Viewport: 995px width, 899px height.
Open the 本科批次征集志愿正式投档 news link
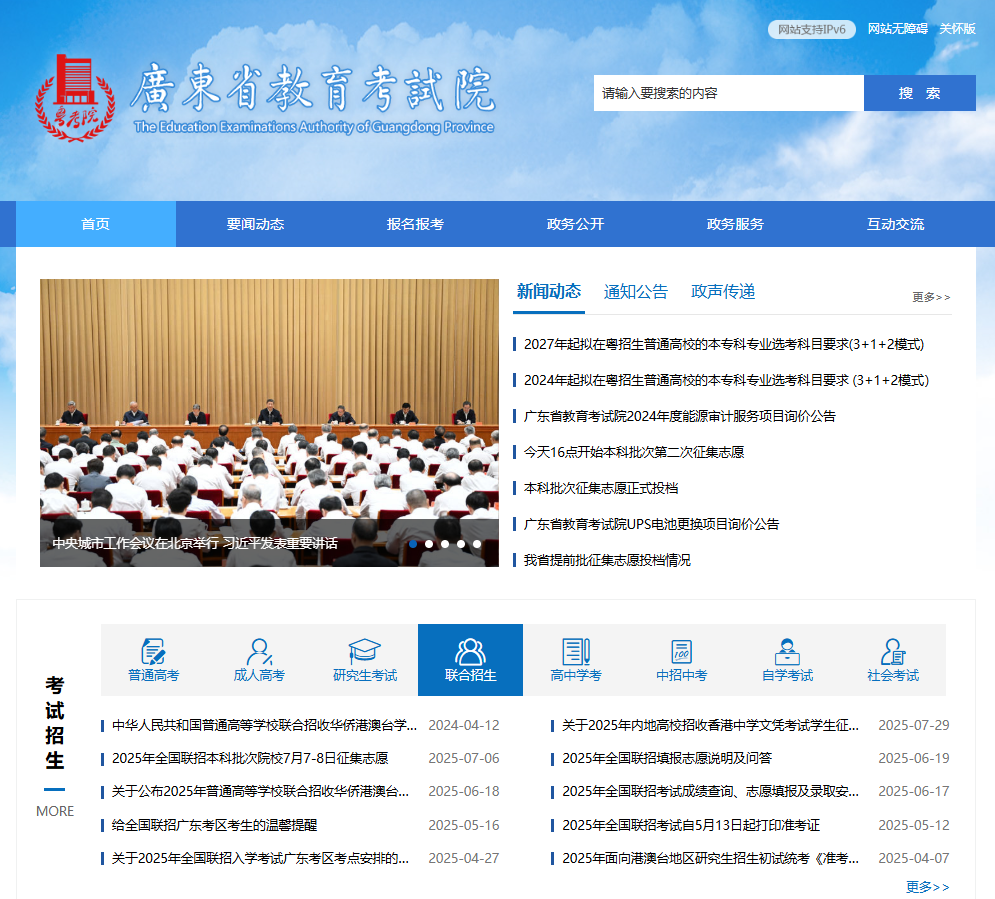[601, 488]
